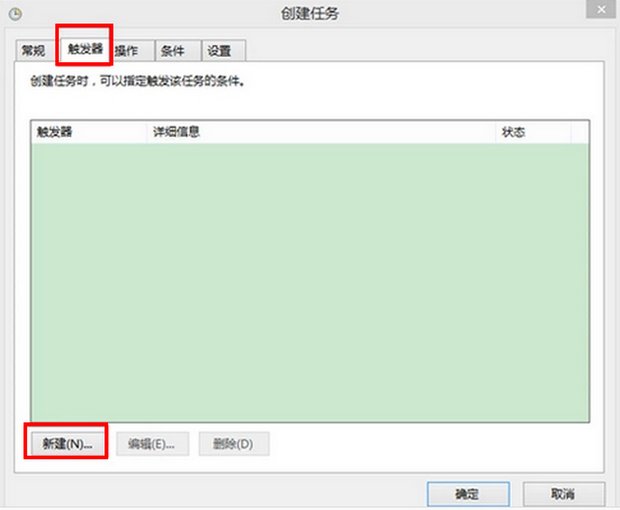Close the 创建任务 dialog window
The image size is (620, 510).
[x=601, y=9]
